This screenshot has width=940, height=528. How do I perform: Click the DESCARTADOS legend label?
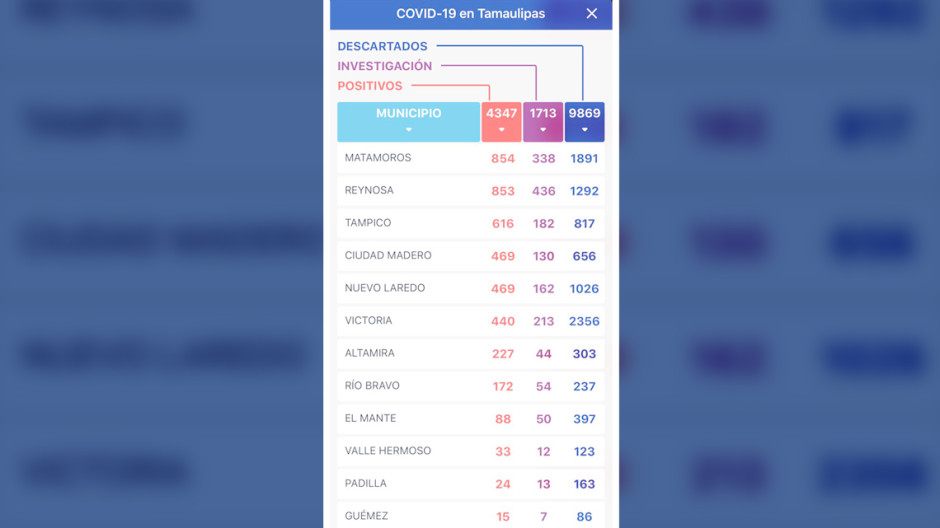coord(382,46)
